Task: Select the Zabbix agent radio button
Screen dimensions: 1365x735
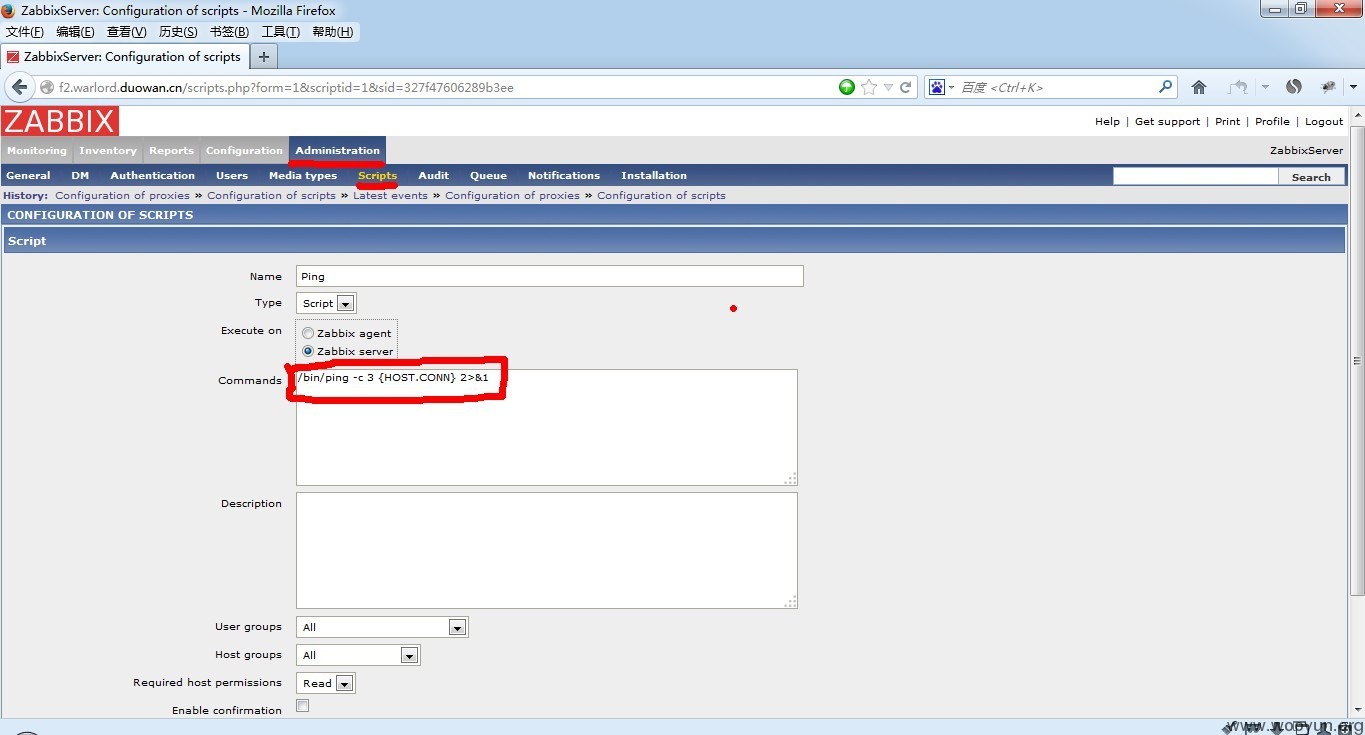Action: pos(308,333)
